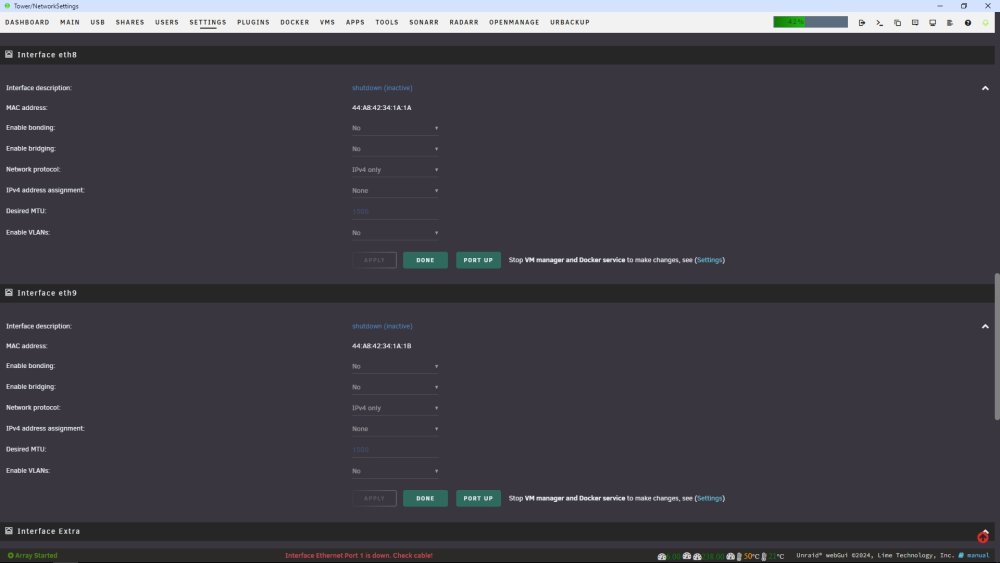Image resolution: width=1000 pixels, height=563 pixels.
Task: Click the help question mark icon
Action: click(967, 22)
